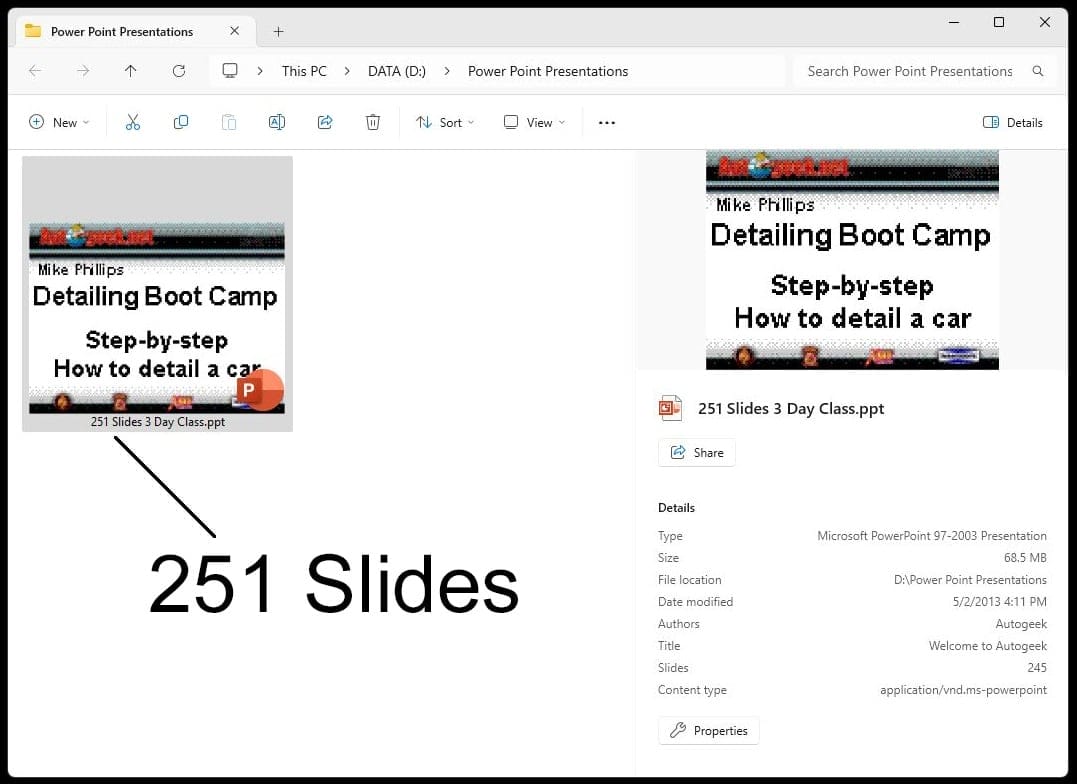1077x784 pixels.
Task: Navigate to This PC via breadcrumb
Action: [304, 71]
